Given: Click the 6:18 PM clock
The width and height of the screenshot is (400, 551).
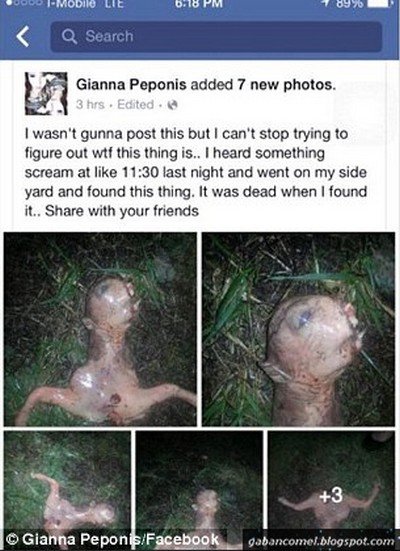Looking at the screenshot, I should click(x=200, y=4).
